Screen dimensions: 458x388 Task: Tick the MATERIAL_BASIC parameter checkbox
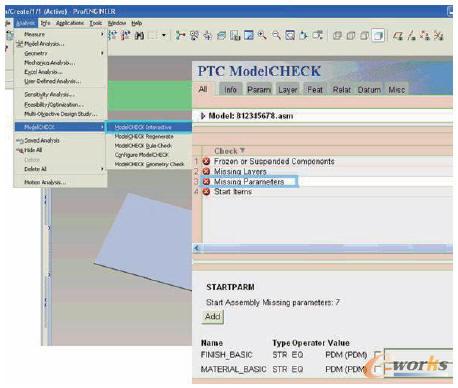click(378, 369)
